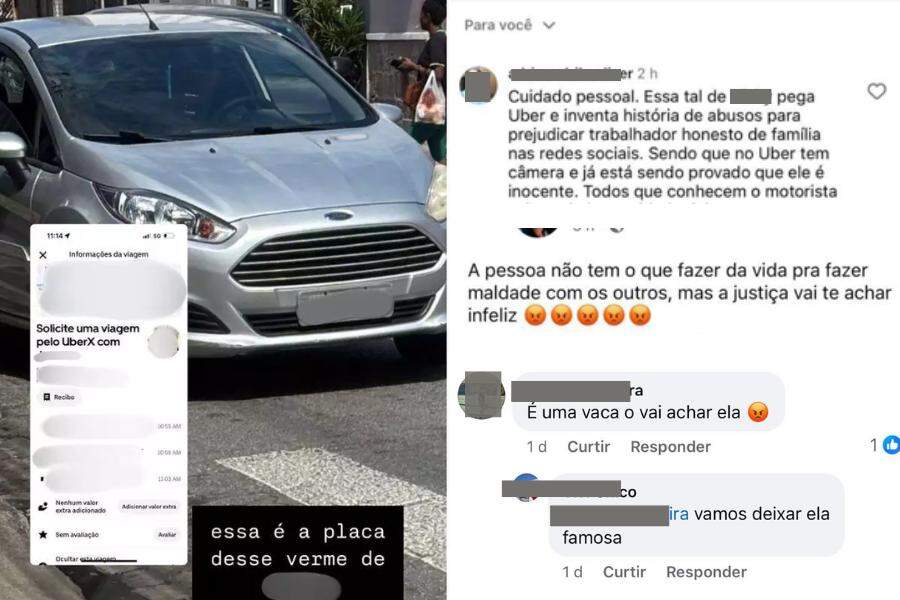Click Curtir under the vaca comment

(x=588, y=447)
